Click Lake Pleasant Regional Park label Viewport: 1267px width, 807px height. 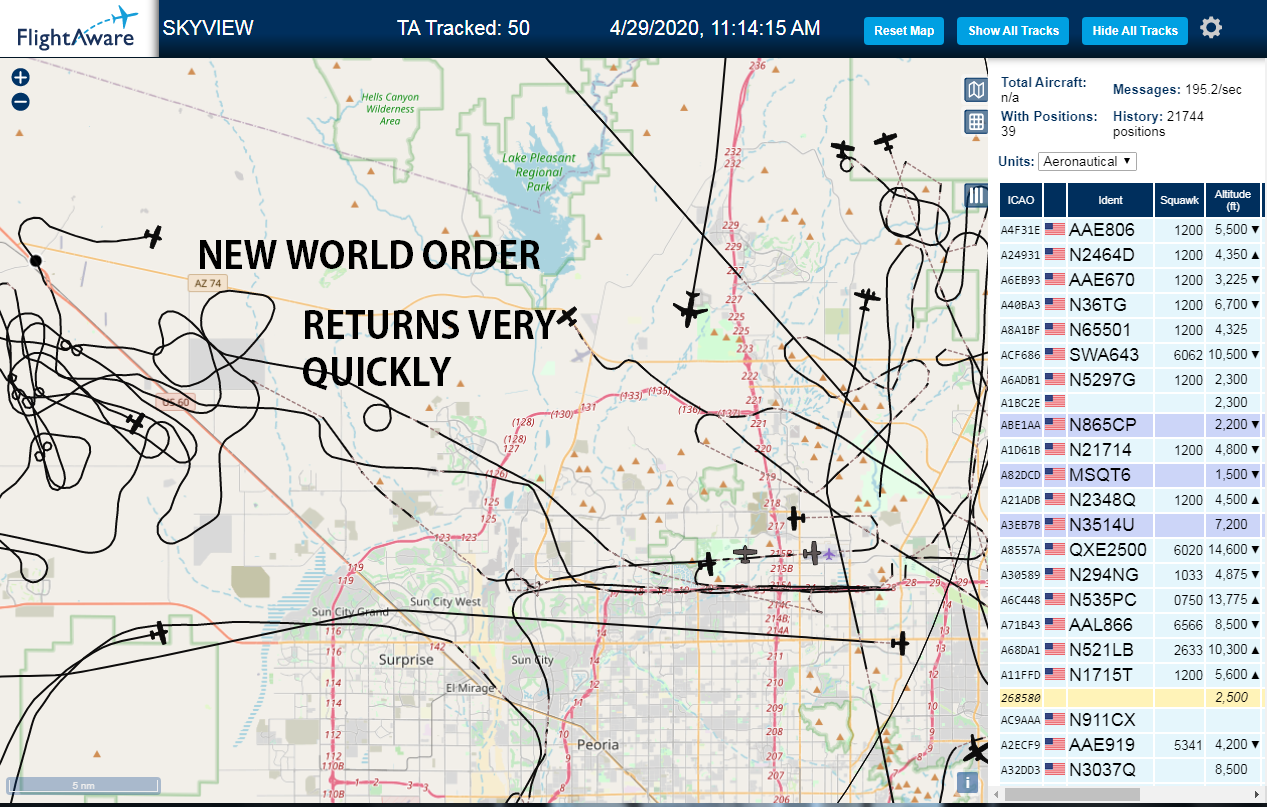click(539, 172)
